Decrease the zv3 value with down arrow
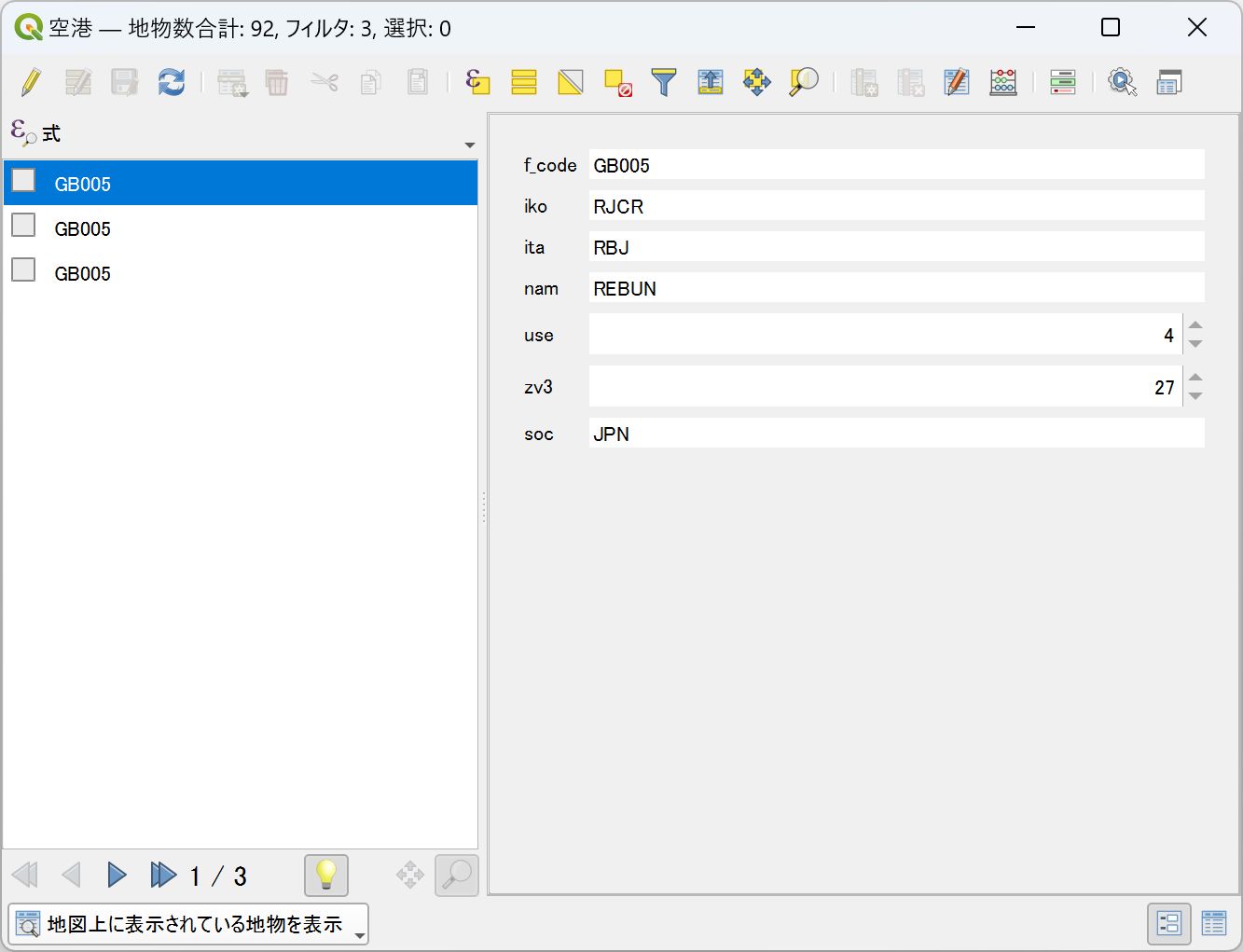 point(1195,396)
